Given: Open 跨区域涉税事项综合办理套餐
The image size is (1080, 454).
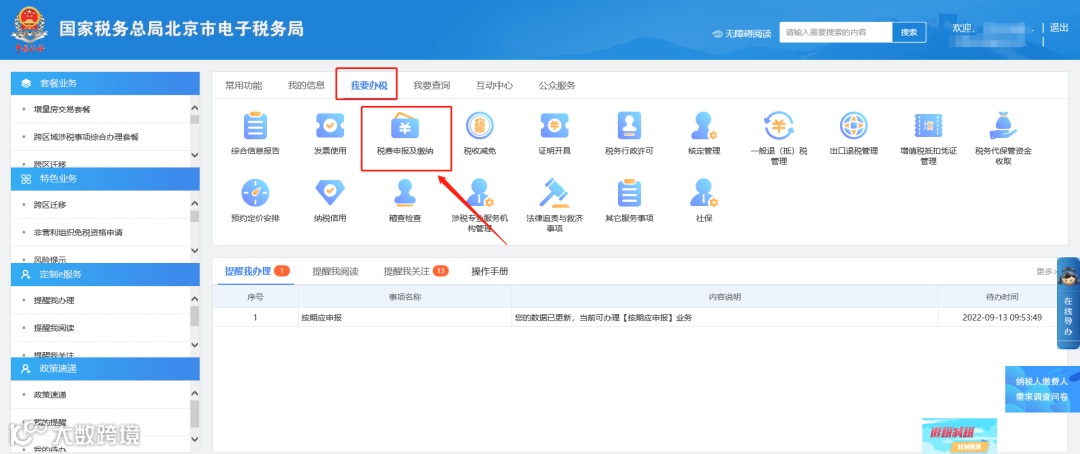Looking at the screenshot, I should [86, 136].
